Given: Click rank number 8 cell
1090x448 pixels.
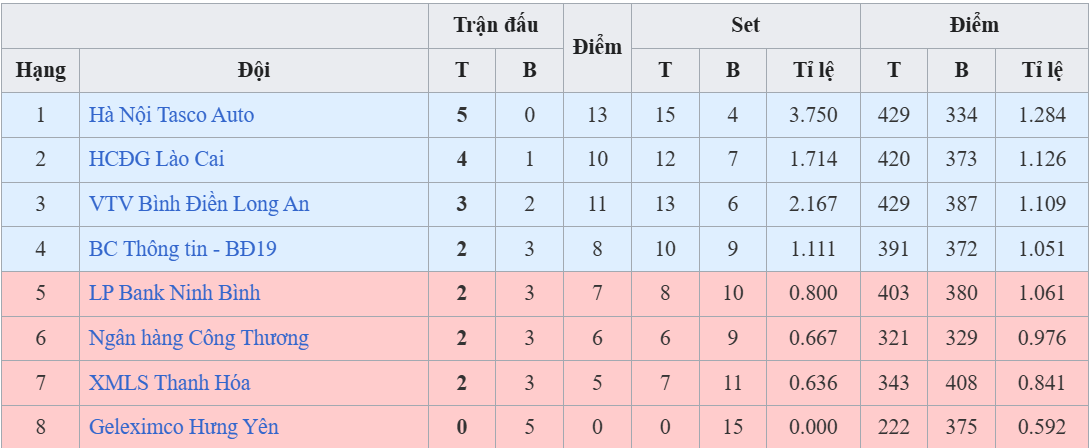Looking at the screenshot, I should (x=41, y=427).
